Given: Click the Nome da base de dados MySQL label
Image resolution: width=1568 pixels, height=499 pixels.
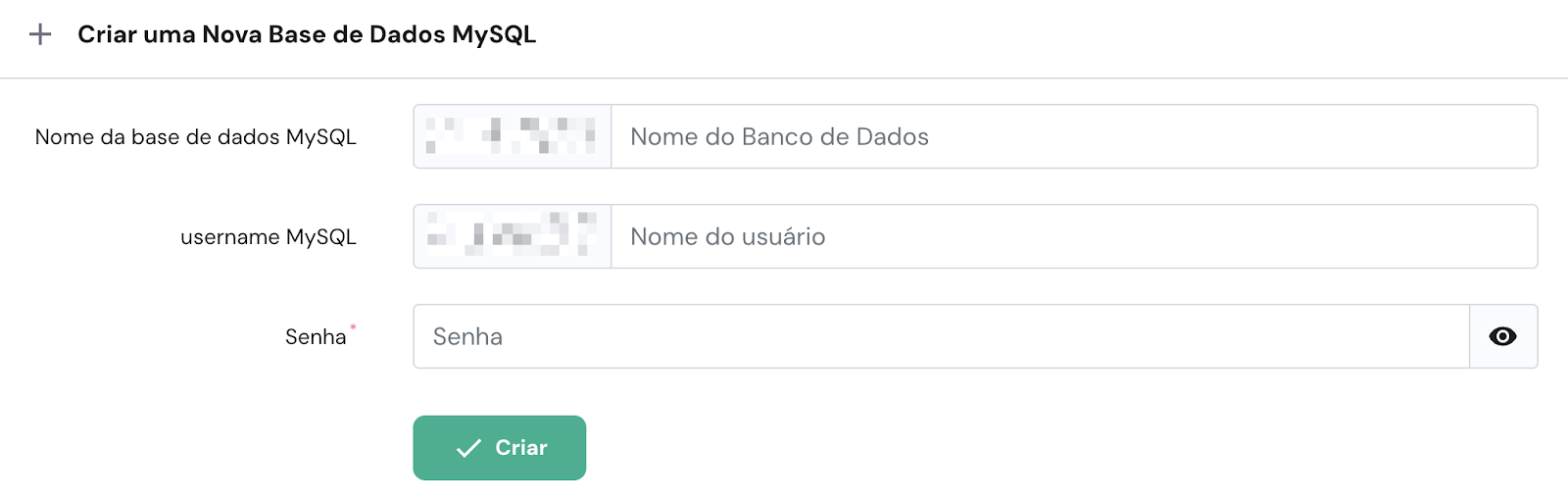Looking at the screenshot, I should pyautogui.click(x=196, y=137).
